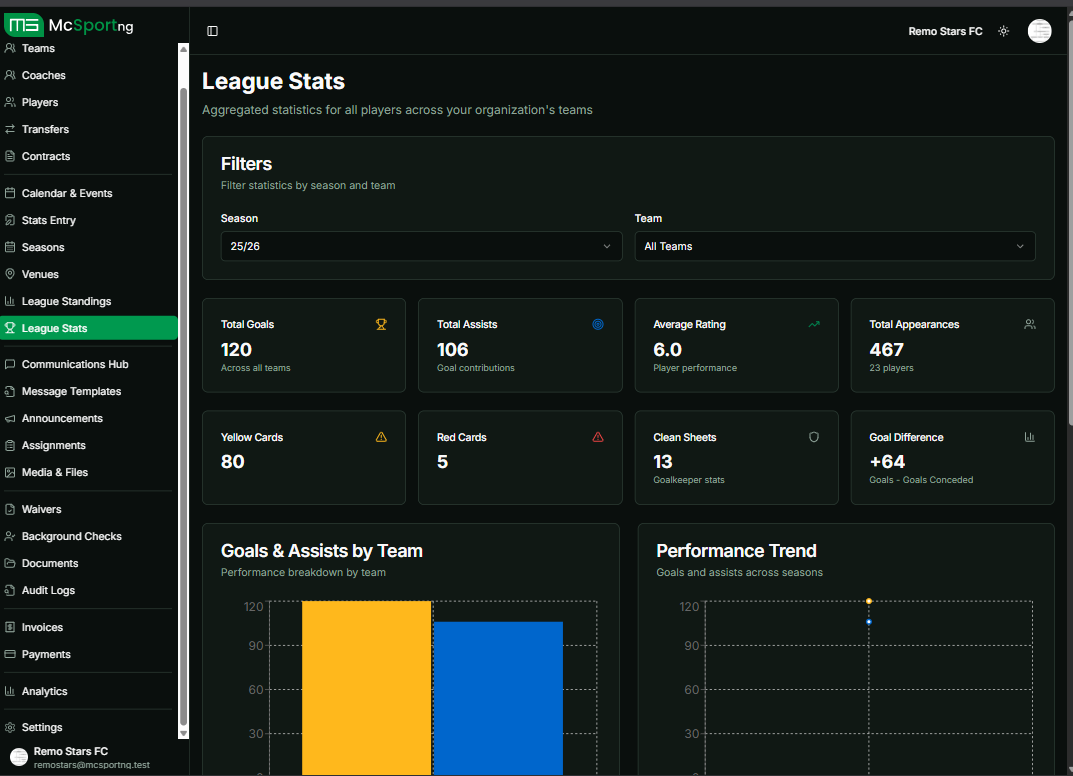Open the All Teams selector chevron
This screenshot has height=776, width=1073.
click(x=1019, y=245)
